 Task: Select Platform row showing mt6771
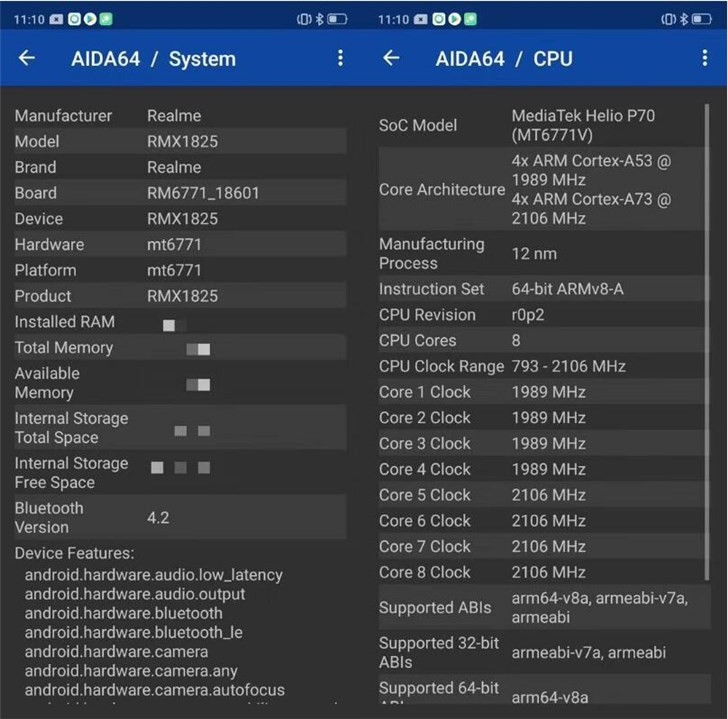coord(180,270)
